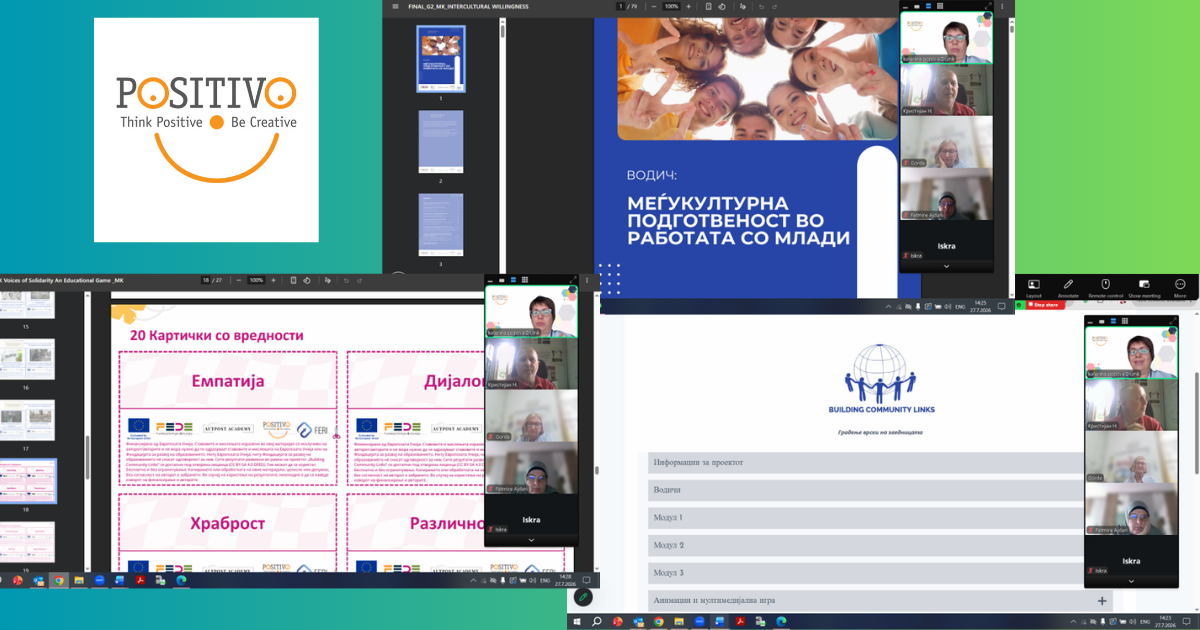Select page 17 thumbnail in Voices PDF sidebar
The height and width of the screenshot is (630, 1200).
27,421
